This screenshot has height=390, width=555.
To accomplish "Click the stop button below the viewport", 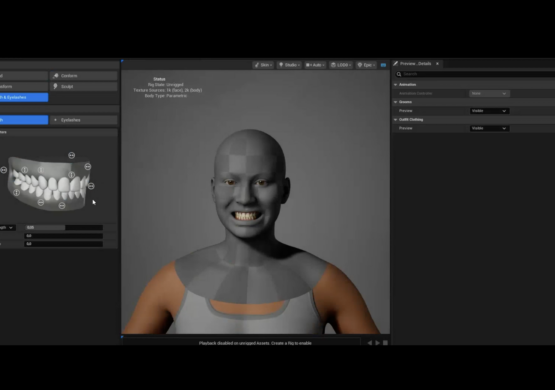I will point(385,343).
